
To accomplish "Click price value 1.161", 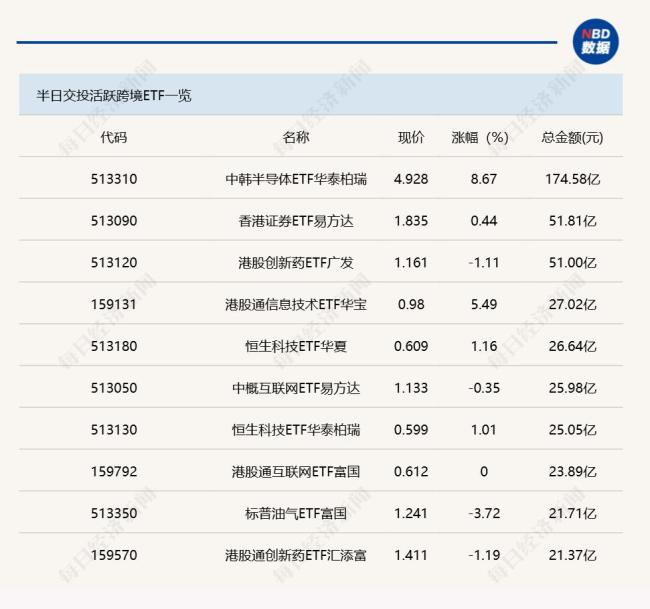I will click(x=411, y=263).
